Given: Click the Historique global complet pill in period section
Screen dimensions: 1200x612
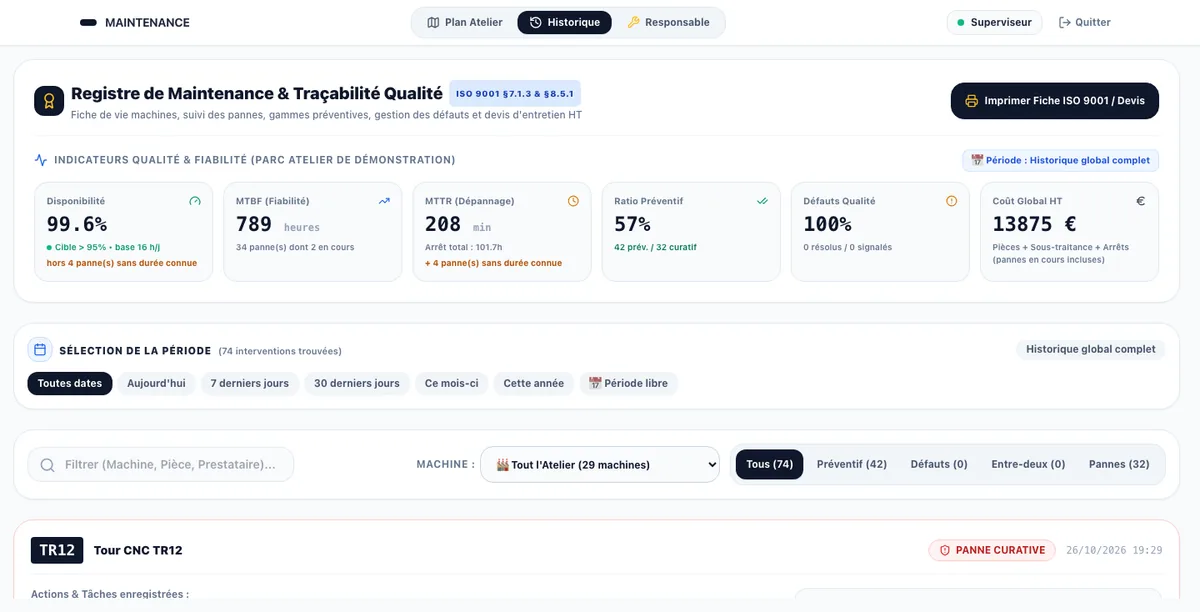Looking at the screenshot, I should pyautogui.click(x=1091, y=349).
